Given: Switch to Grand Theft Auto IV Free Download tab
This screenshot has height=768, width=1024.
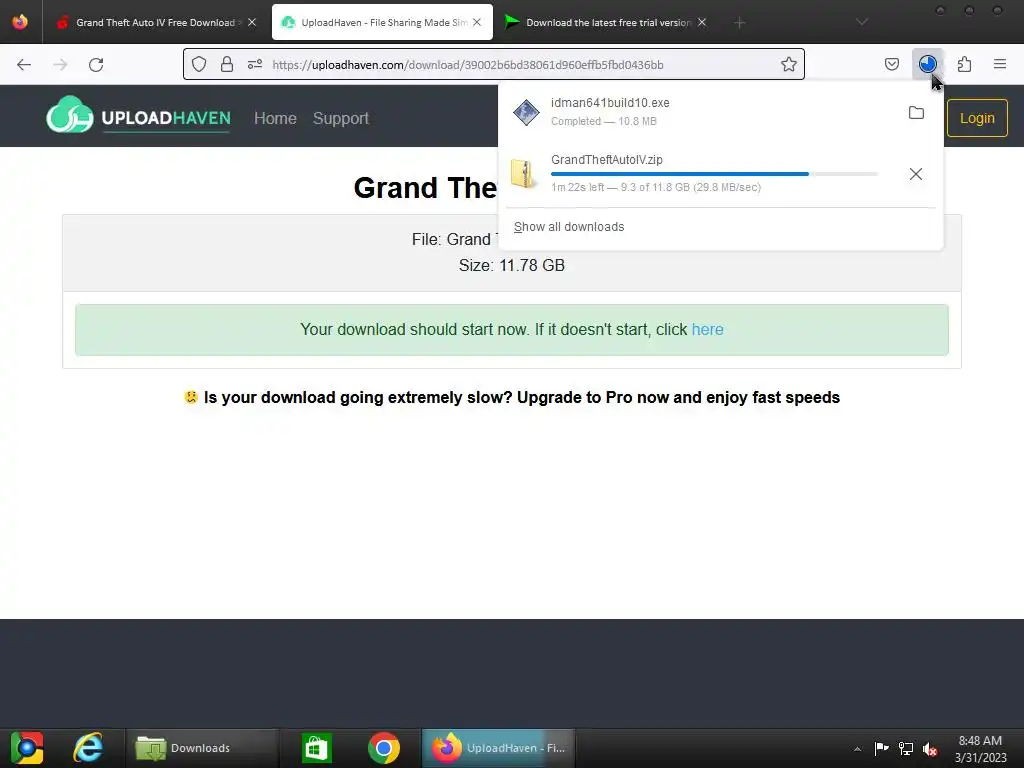Looking at the screenshot, I should [155, 22].
